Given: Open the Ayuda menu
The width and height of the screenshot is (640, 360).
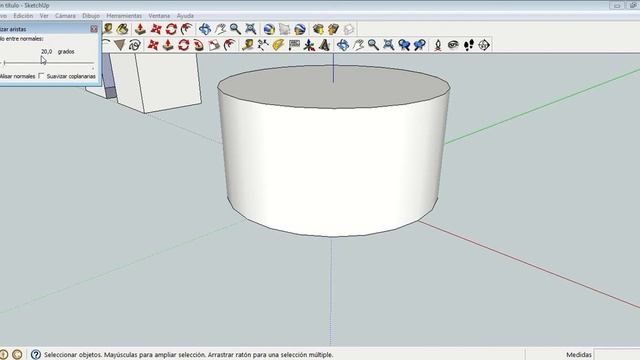Looking at the screenshot, I should (x=185, y=16).
